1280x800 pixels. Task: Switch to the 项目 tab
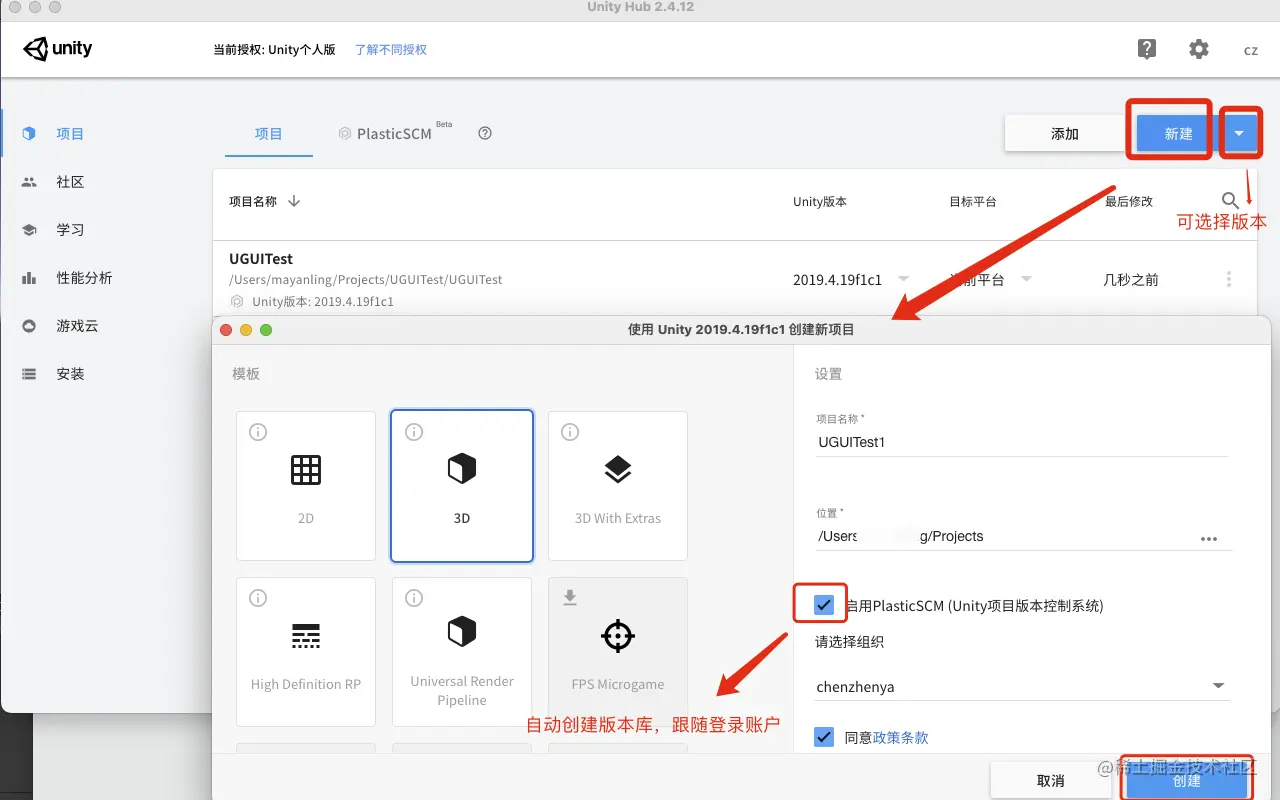(x=269, y=134)
